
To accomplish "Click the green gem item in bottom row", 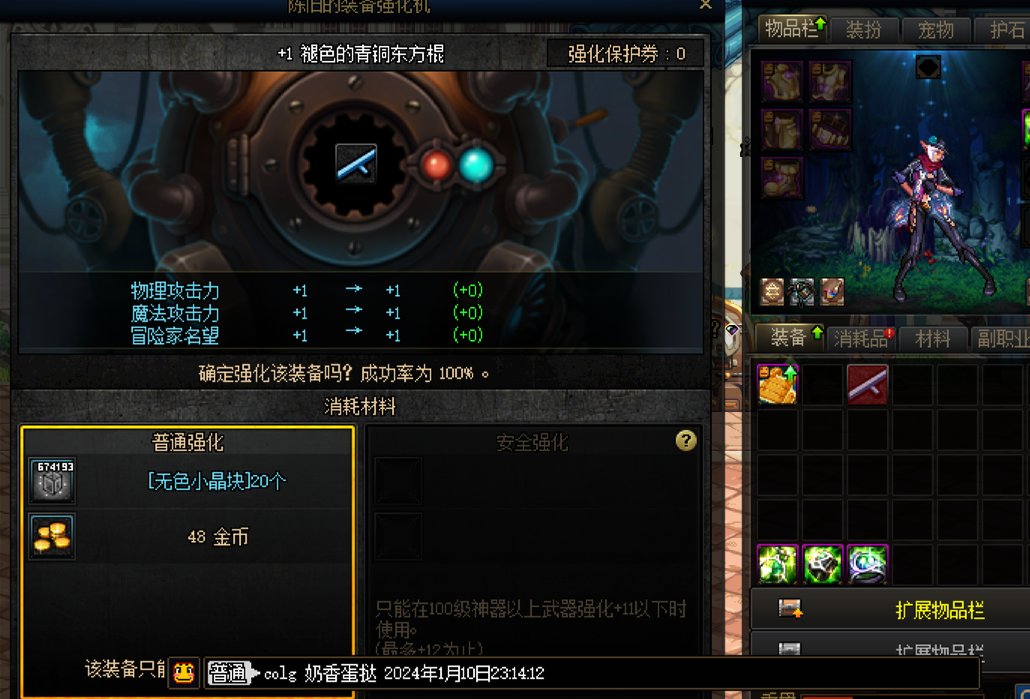I will tap(778, 564).
